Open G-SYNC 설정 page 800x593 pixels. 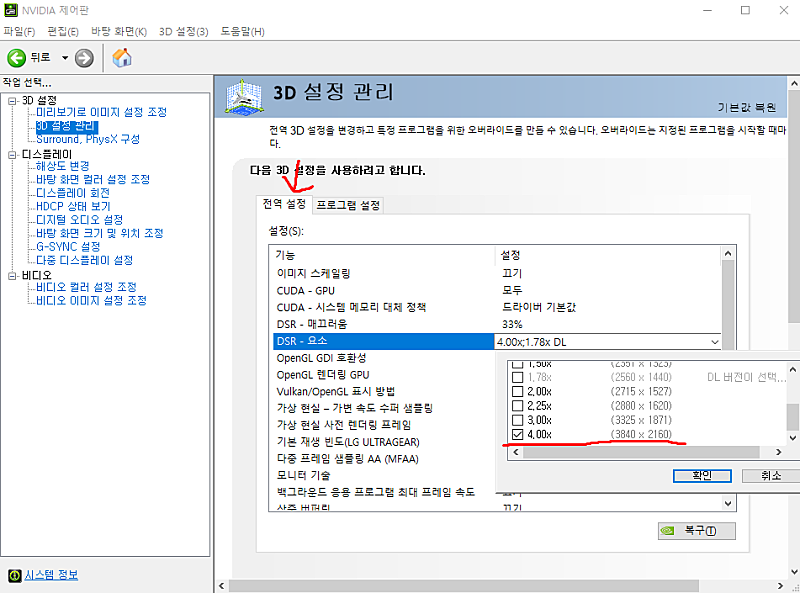coord(68,246)
